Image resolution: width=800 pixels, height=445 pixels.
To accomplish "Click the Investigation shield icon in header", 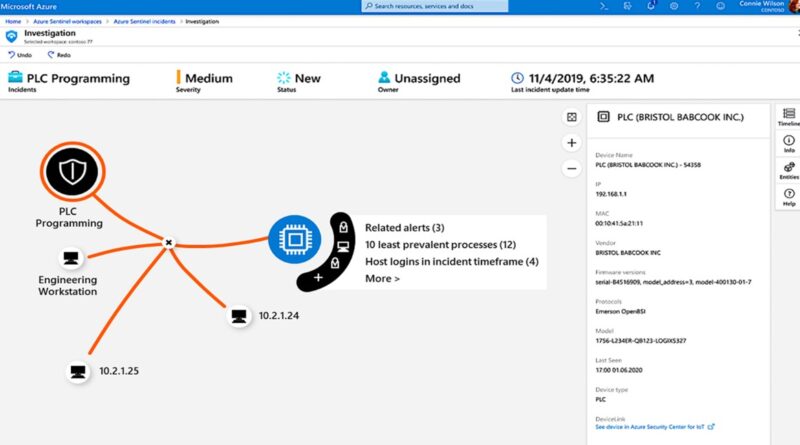I will [11, 36].
